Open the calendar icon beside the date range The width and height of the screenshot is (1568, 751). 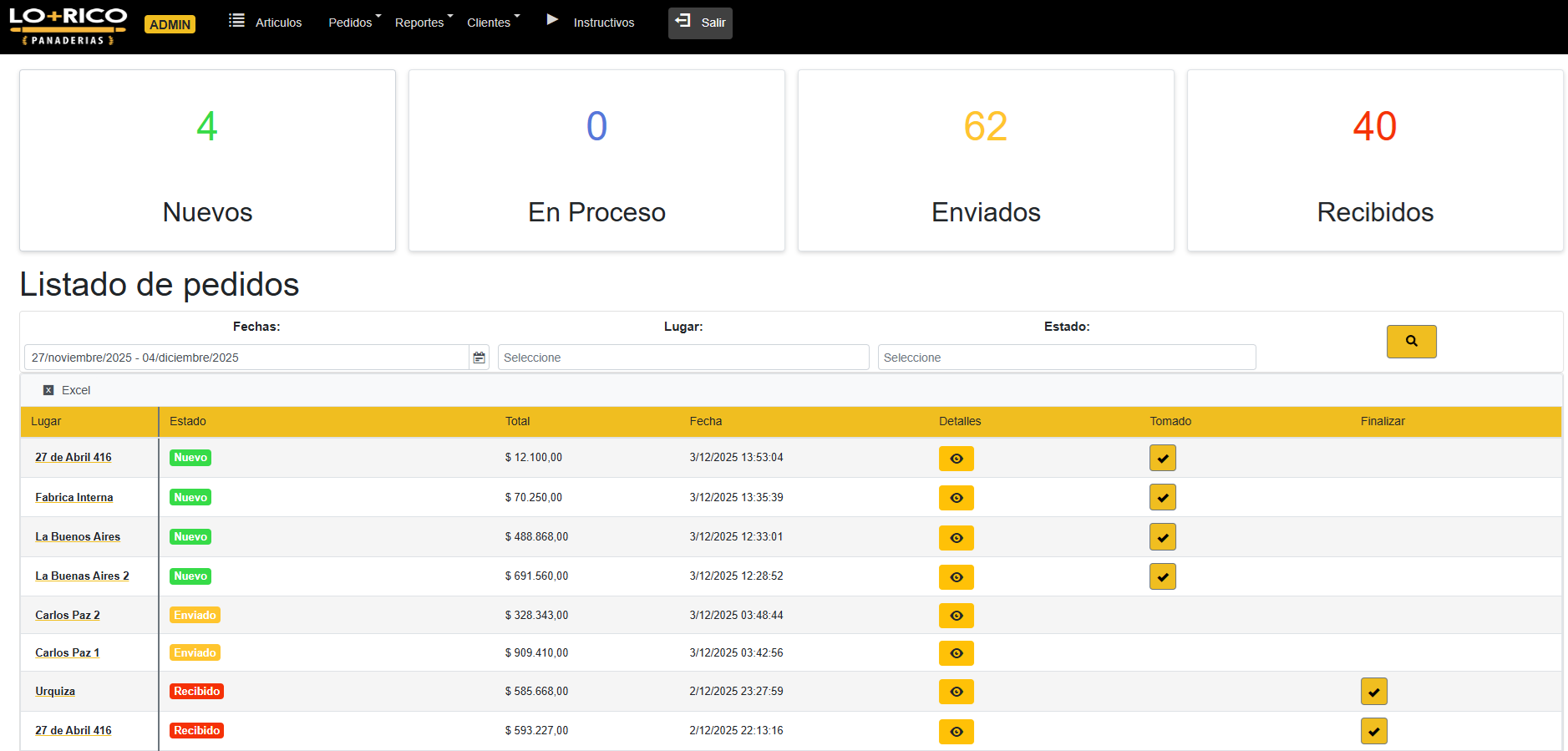pos(479,358)
